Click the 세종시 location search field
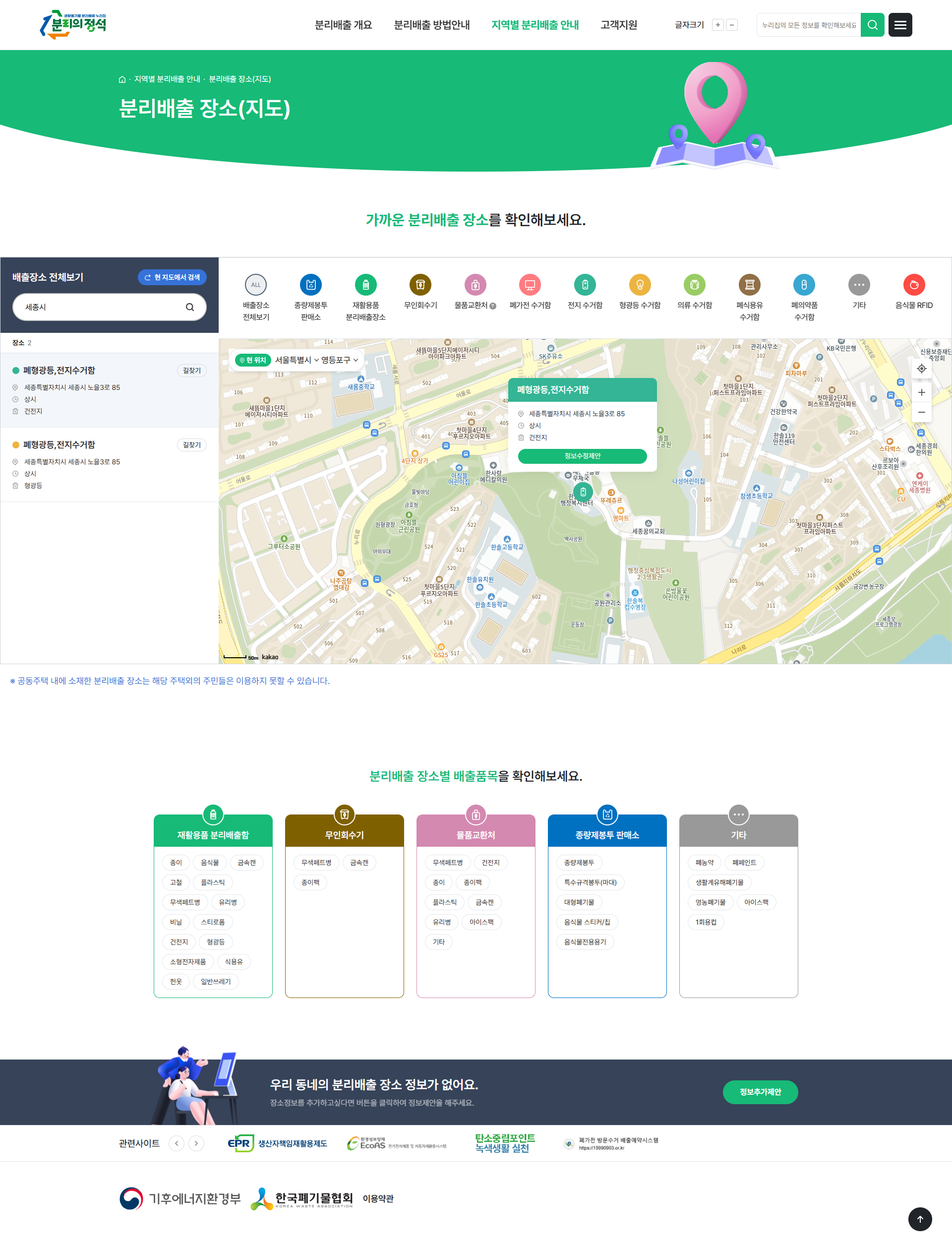The width and height of the screenshot is (952, 1251). coord(102,307)
